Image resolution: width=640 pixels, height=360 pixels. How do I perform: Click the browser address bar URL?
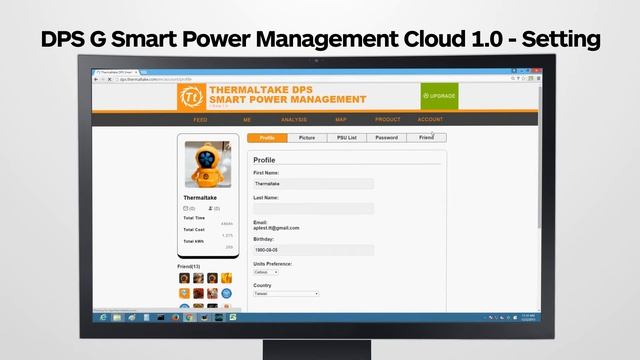156,79
